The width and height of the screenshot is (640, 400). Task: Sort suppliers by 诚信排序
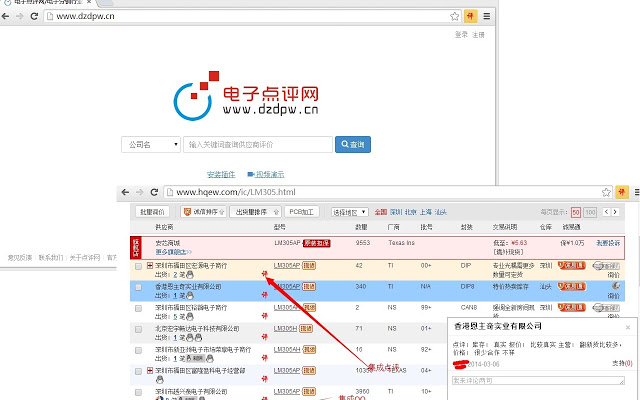(204, 212)
